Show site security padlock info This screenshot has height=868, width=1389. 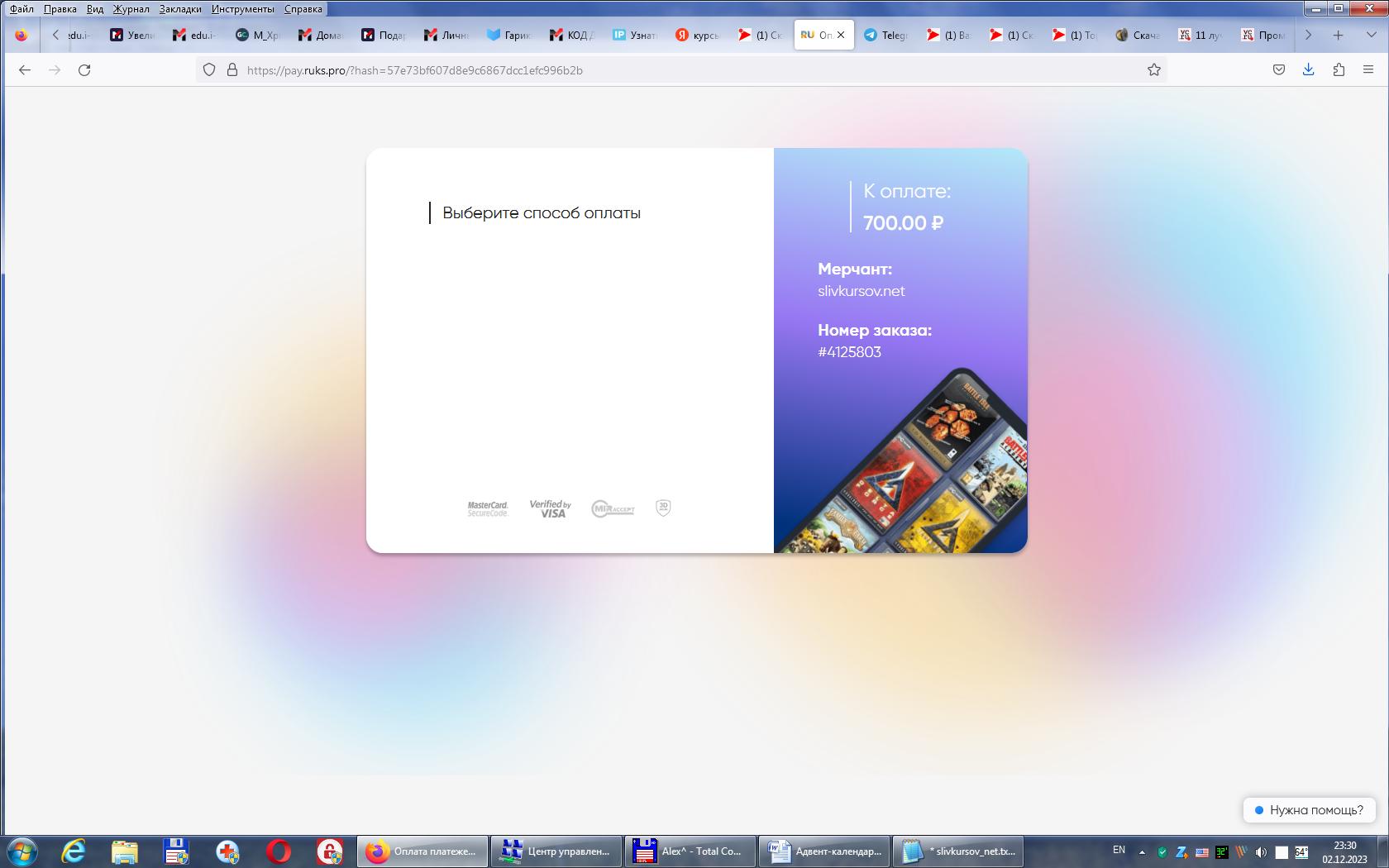tap(232, 70)
